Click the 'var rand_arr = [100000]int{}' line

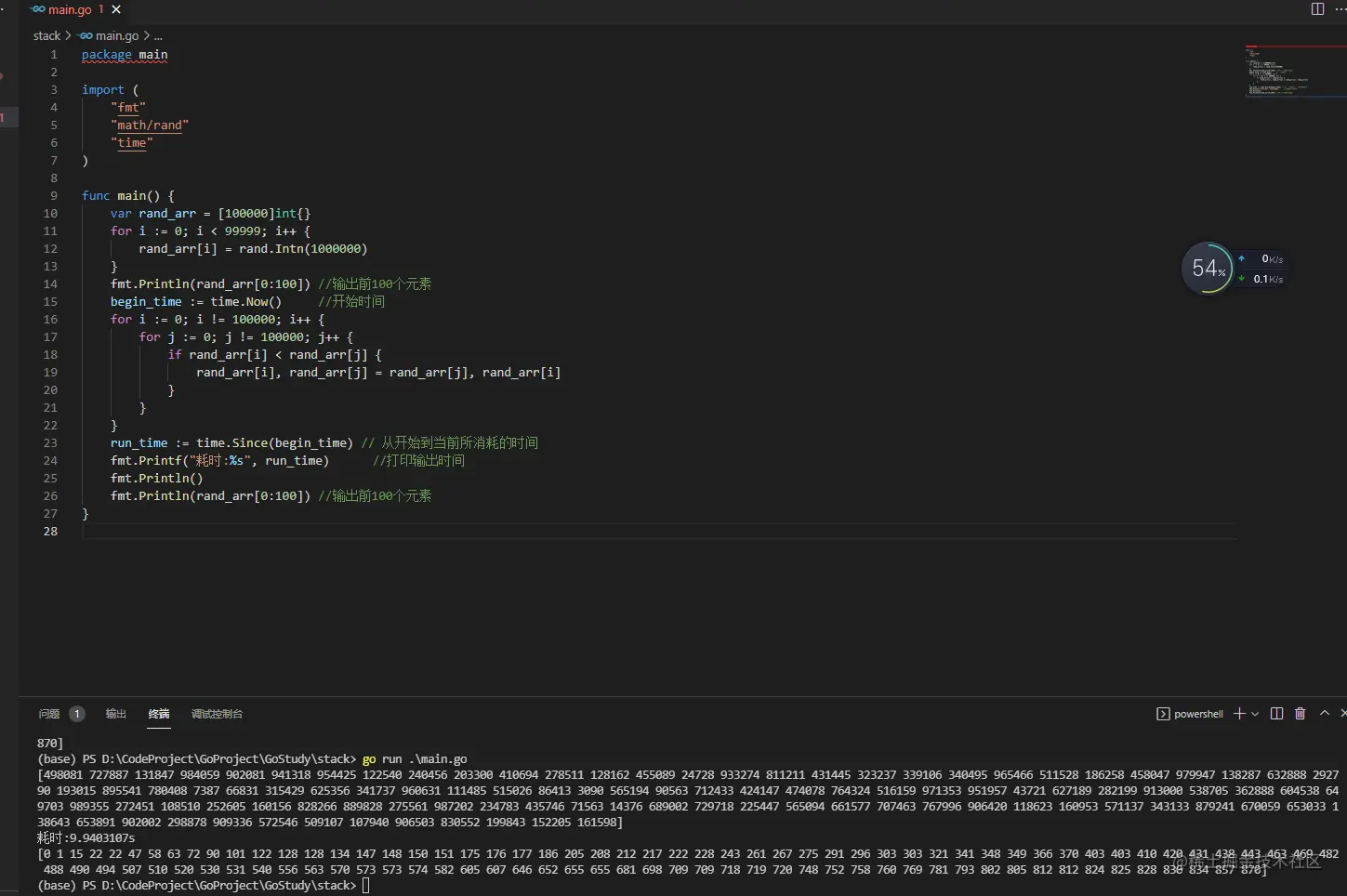(210, 214)
